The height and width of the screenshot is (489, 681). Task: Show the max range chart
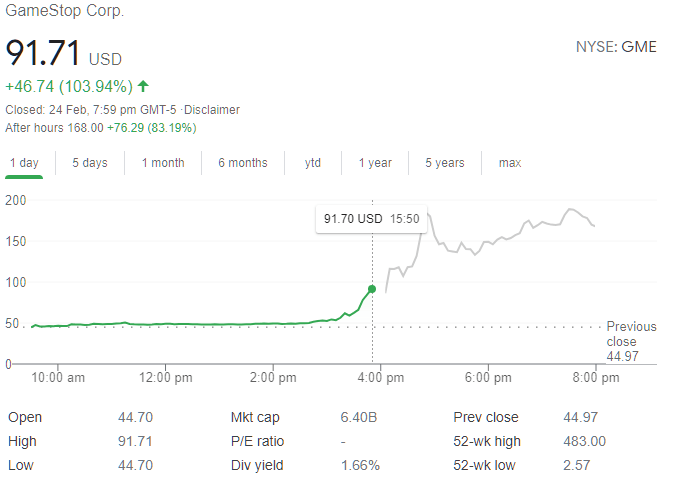[x=510, y=163]
